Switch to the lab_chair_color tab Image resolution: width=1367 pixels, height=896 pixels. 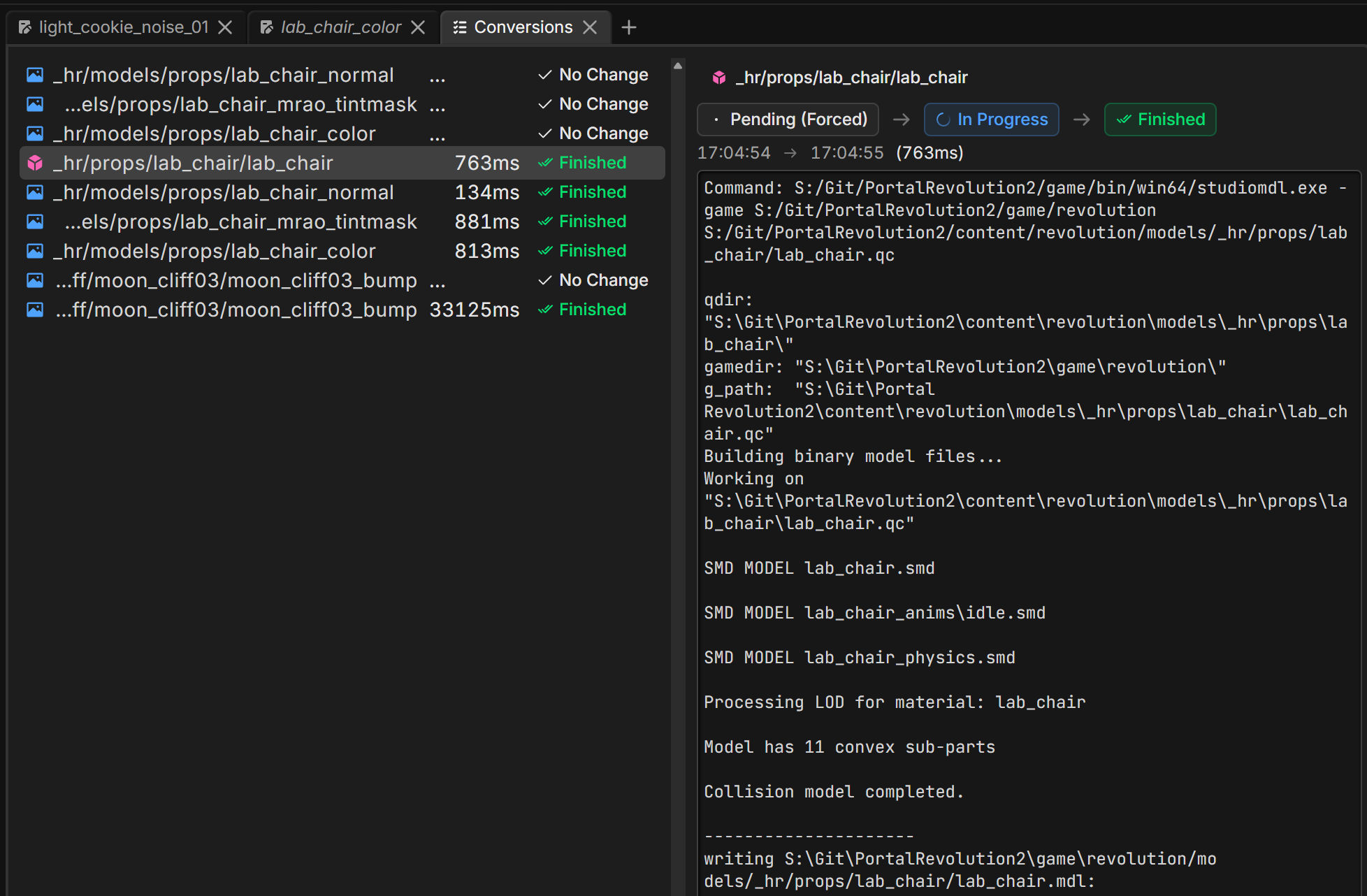coord(341,27)
